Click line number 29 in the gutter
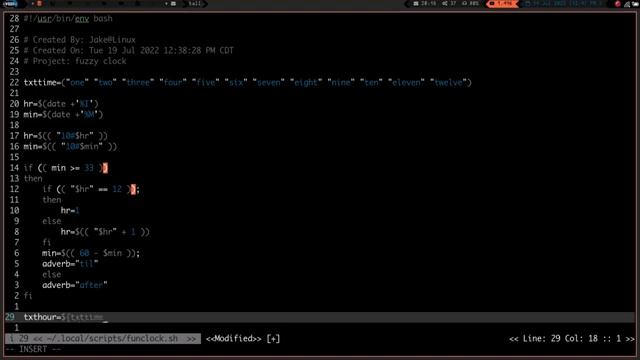The height and width of the screenshot is (360, 640). 10,317
